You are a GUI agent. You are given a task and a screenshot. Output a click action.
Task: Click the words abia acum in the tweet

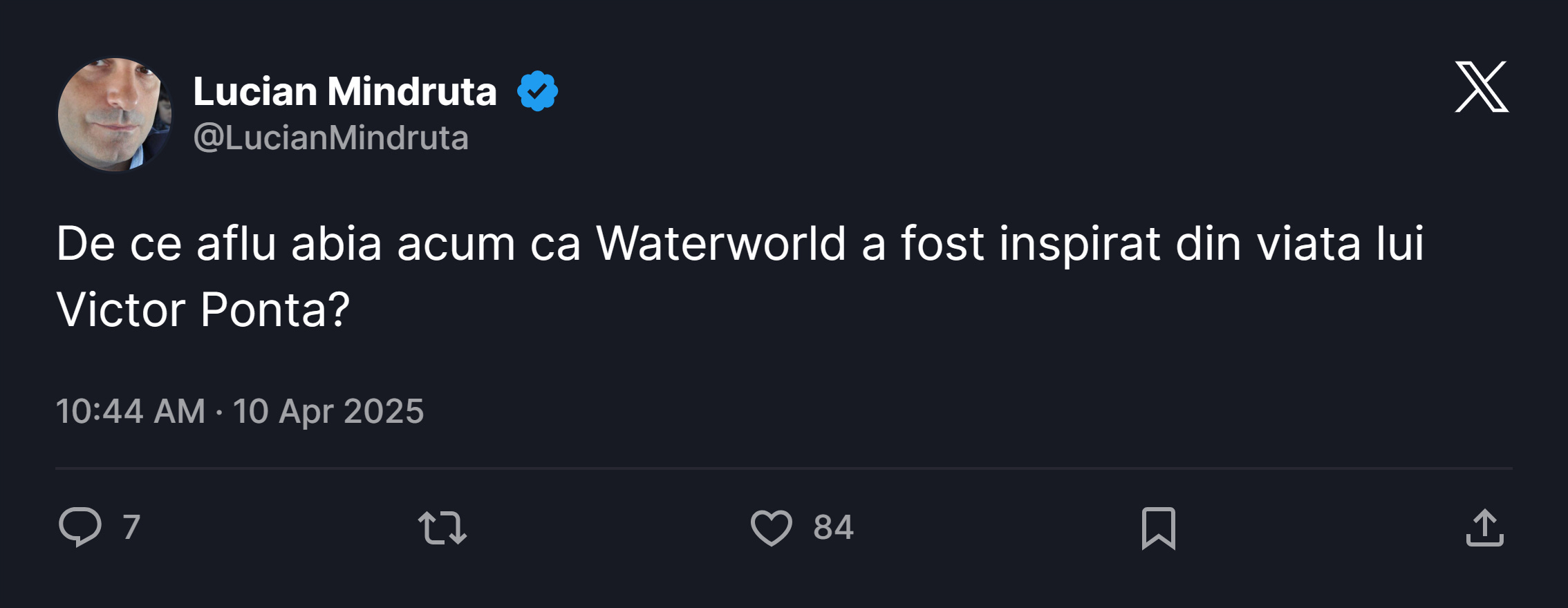(403, 243)
